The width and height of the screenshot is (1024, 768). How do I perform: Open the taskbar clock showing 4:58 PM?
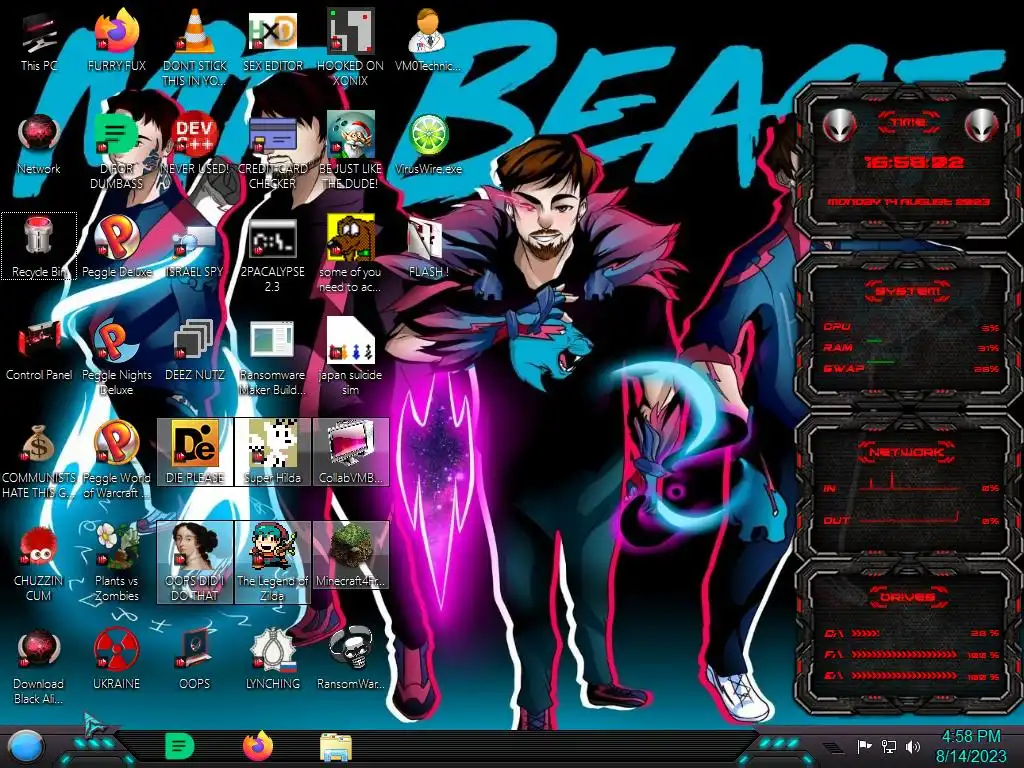coord(971,746)
